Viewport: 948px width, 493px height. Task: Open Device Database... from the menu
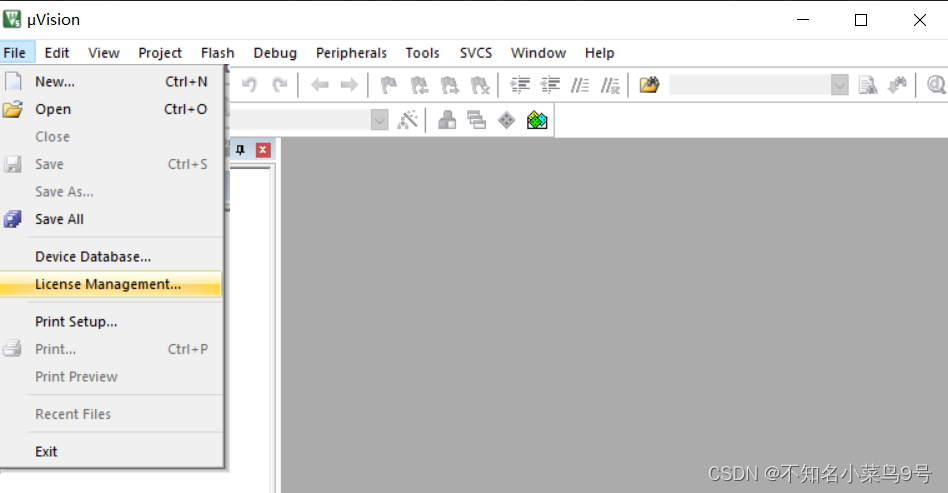click(x=111, y=256)
